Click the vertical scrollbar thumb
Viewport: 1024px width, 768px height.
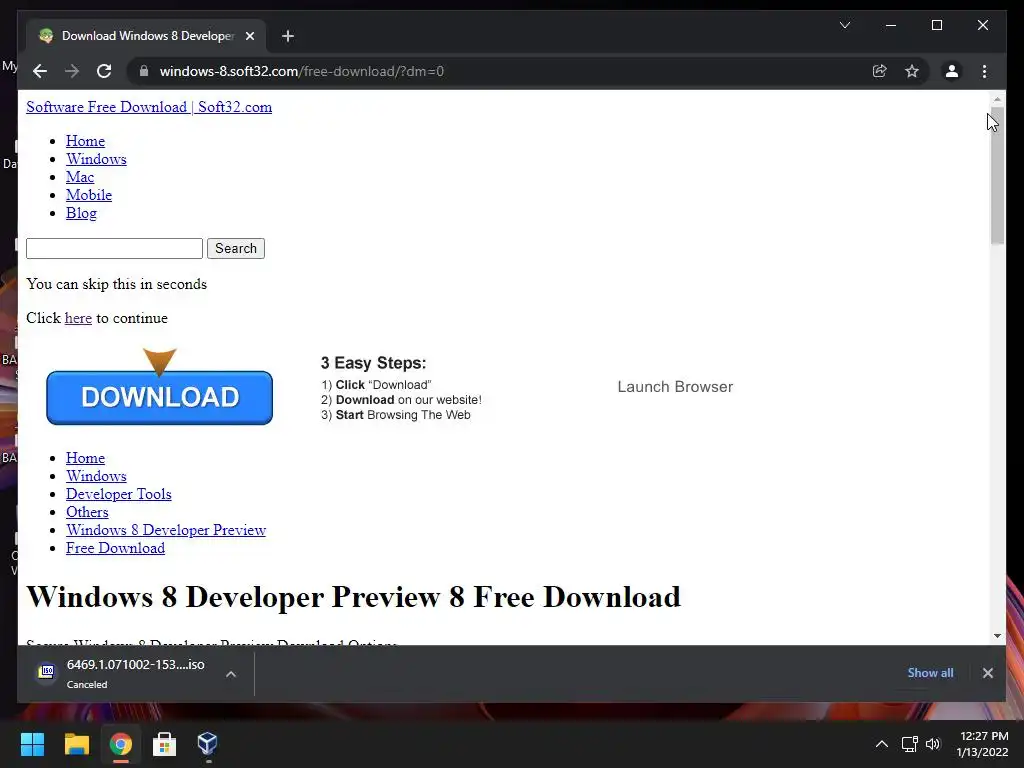[997, 178]
